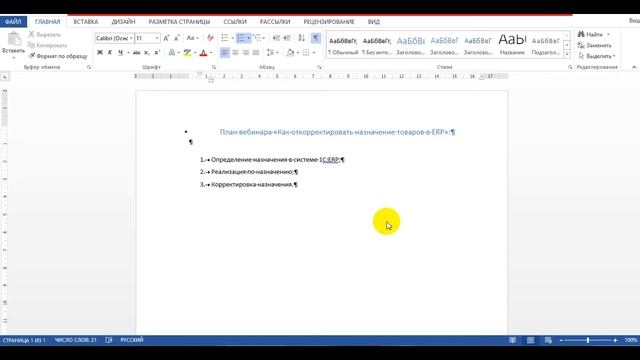
Task: Open the Font (Шрифт) dialog launcher
Action: (213, 67)
